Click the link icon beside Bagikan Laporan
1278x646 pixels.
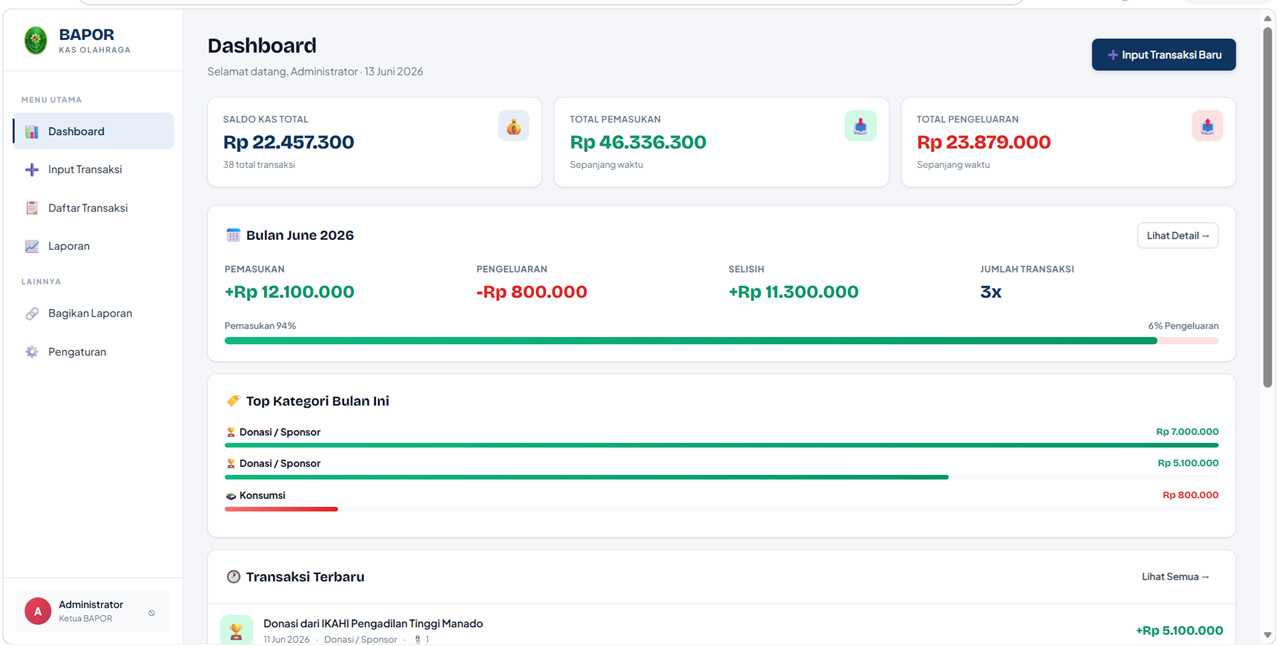(32, 313)
